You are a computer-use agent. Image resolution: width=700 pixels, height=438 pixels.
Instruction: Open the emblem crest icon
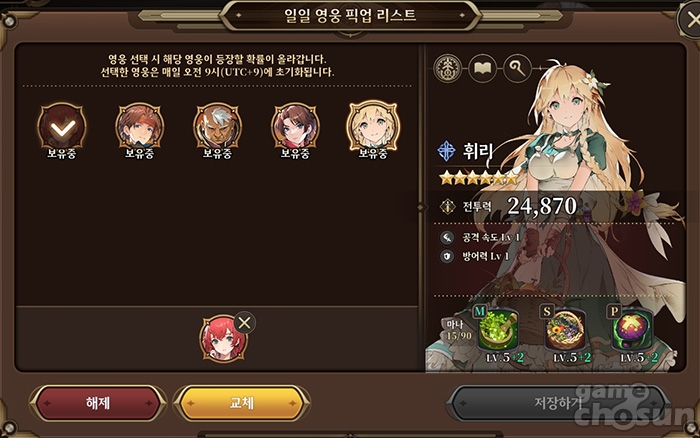click(448, 68)
